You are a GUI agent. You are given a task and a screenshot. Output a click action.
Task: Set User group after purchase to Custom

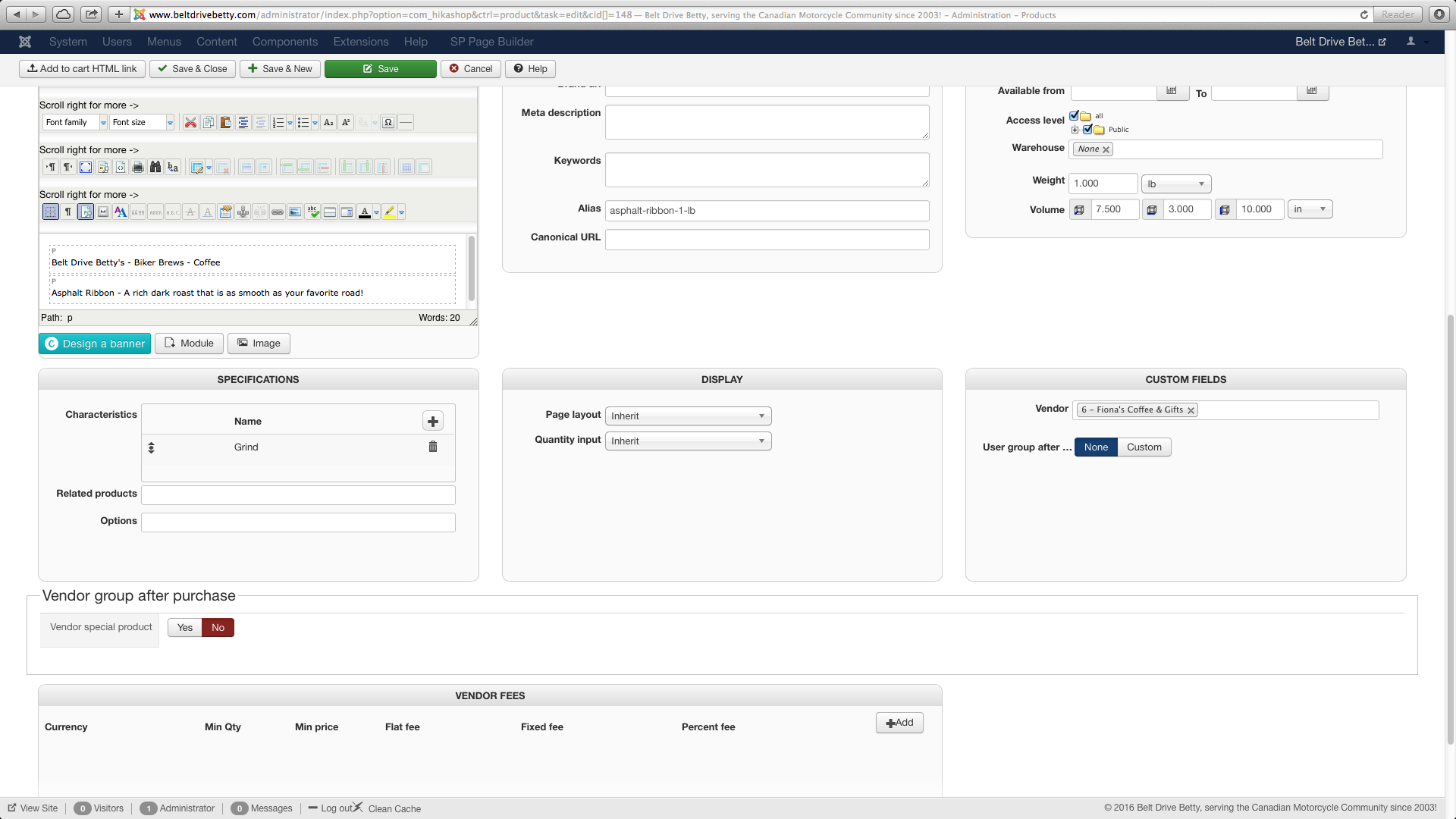[x=1144, y=447]
